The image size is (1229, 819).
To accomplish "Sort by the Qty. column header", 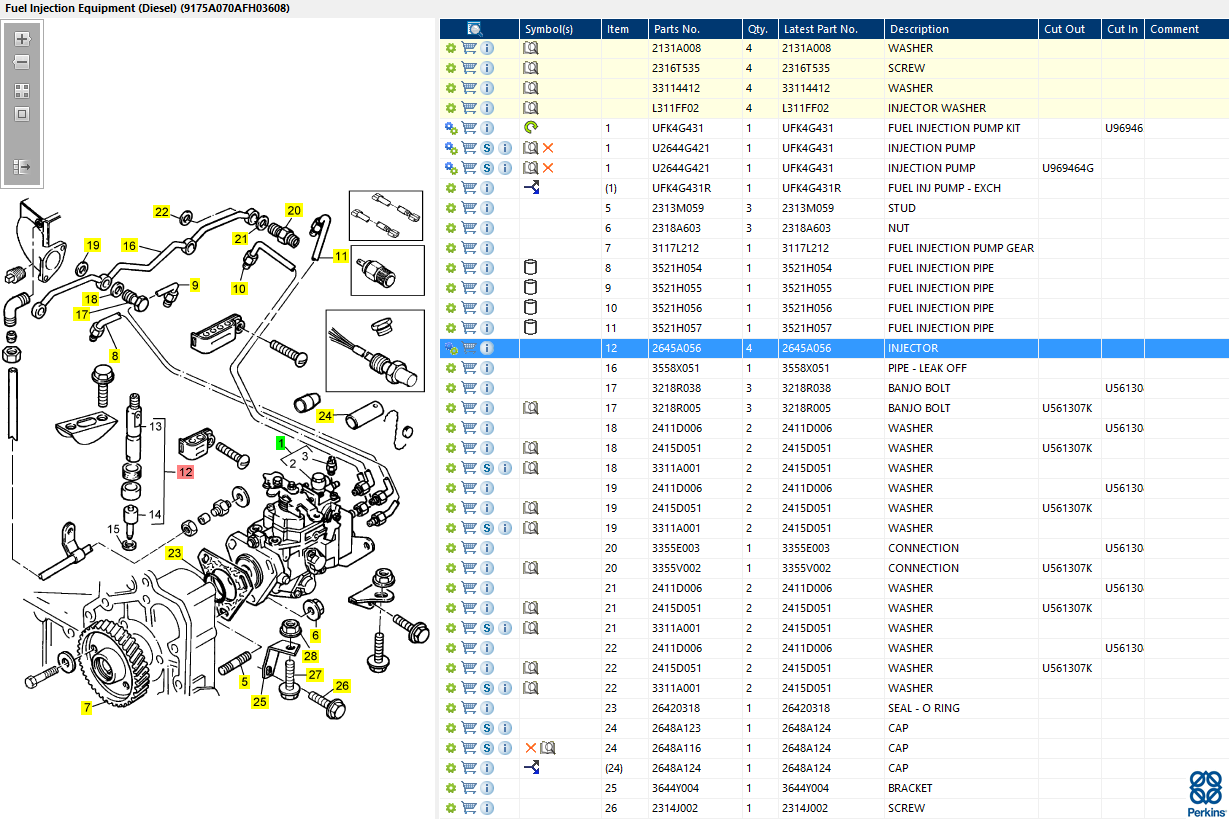I will 760,29.
